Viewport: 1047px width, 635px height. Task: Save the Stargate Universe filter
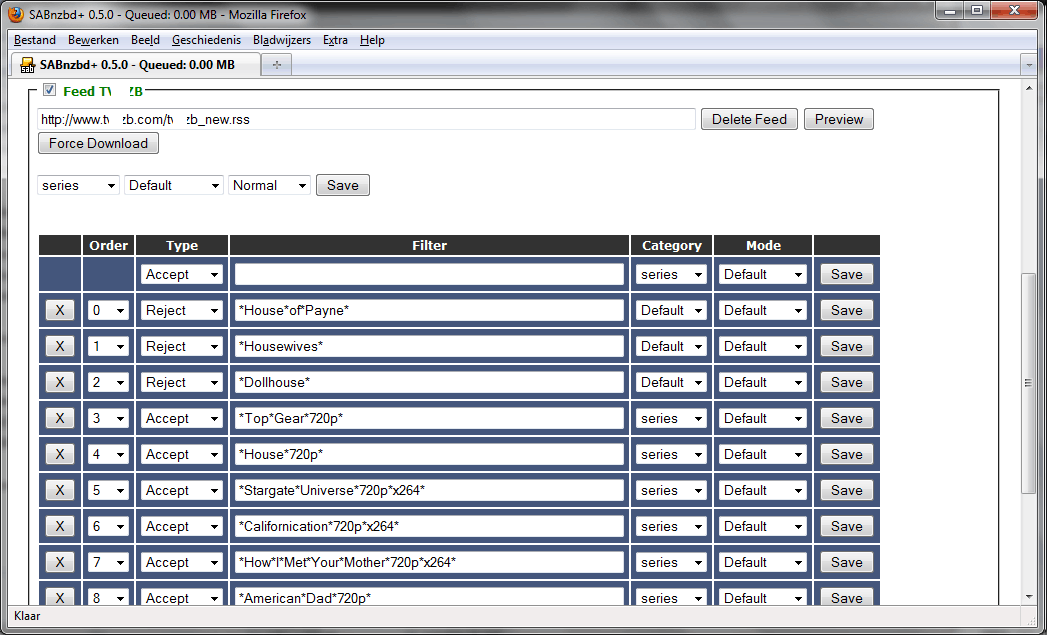pyautogui.click(x=847, y=491)
